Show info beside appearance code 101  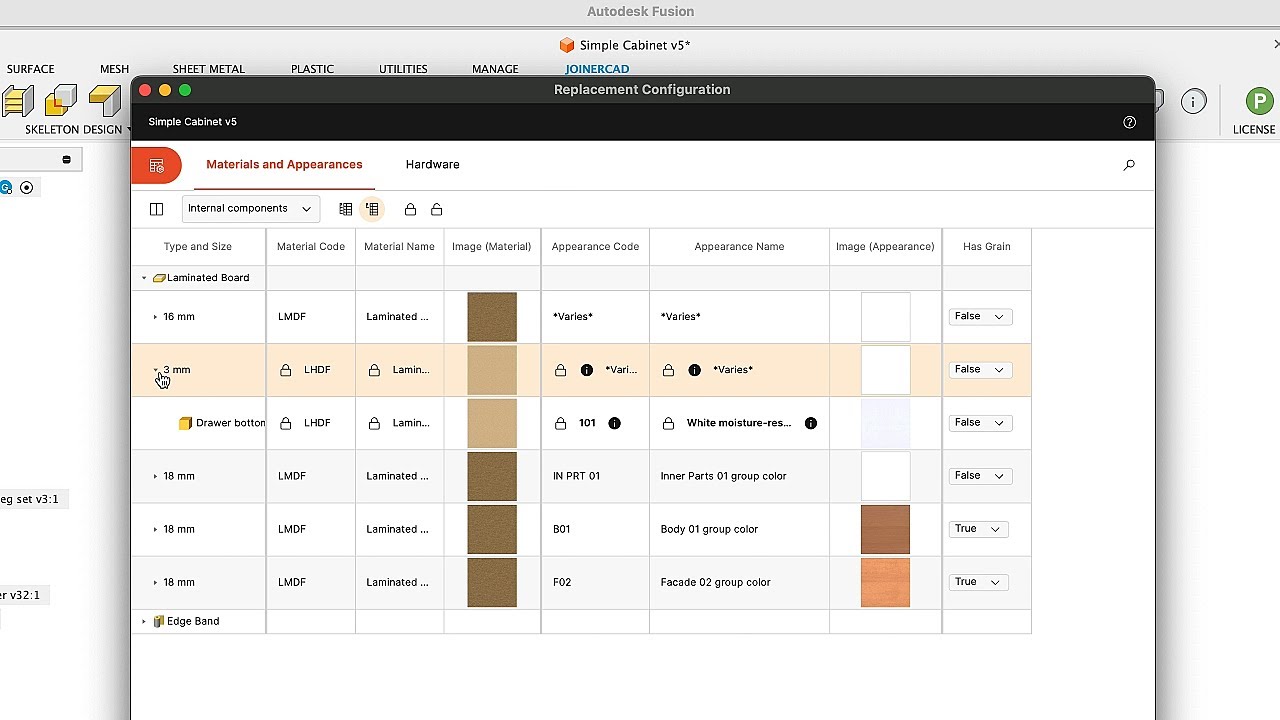615,423
